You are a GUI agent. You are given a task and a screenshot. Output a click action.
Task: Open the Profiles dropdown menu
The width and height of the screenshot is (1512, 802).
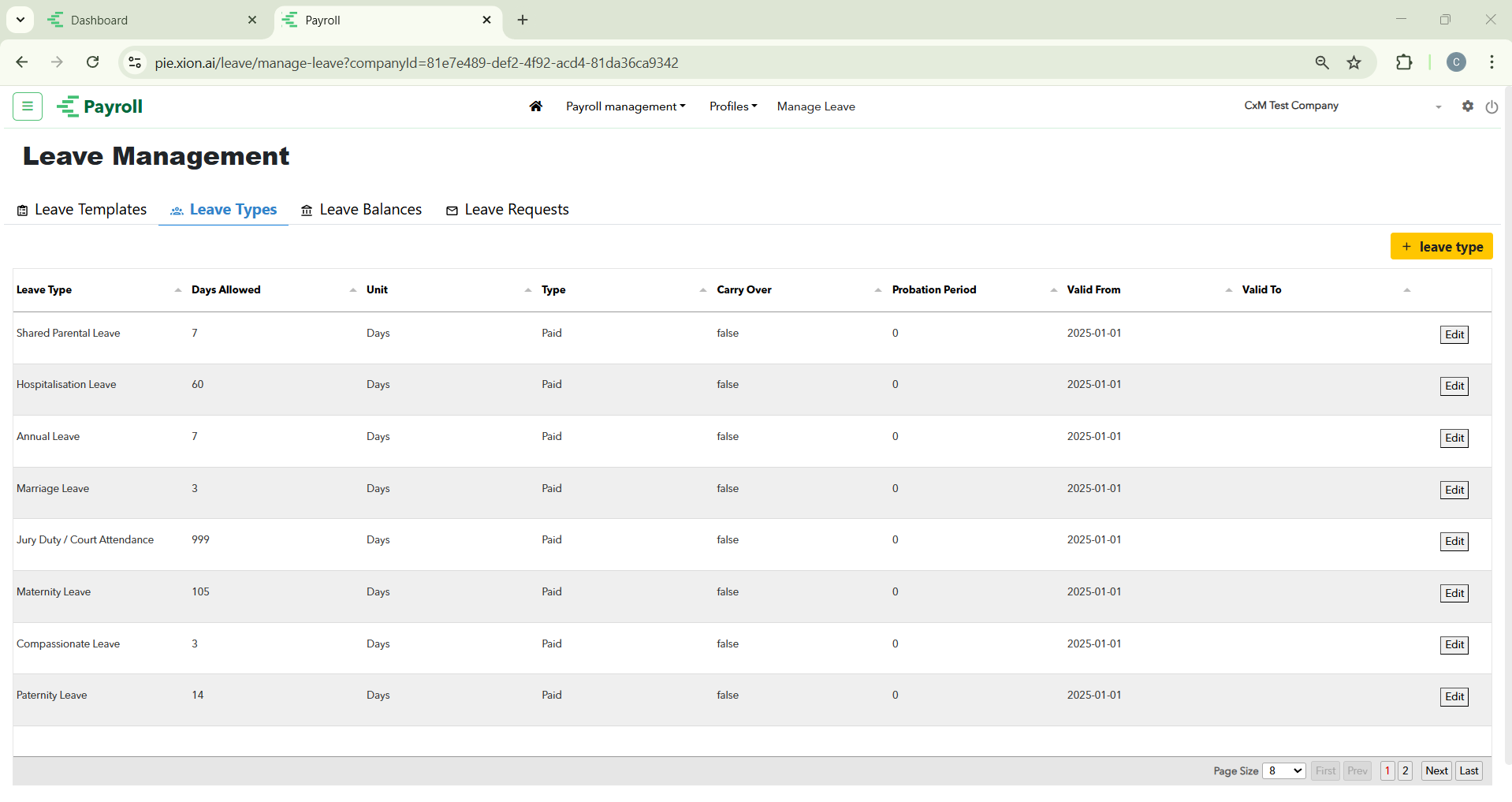pyautogui.click(x=732, y=106)
